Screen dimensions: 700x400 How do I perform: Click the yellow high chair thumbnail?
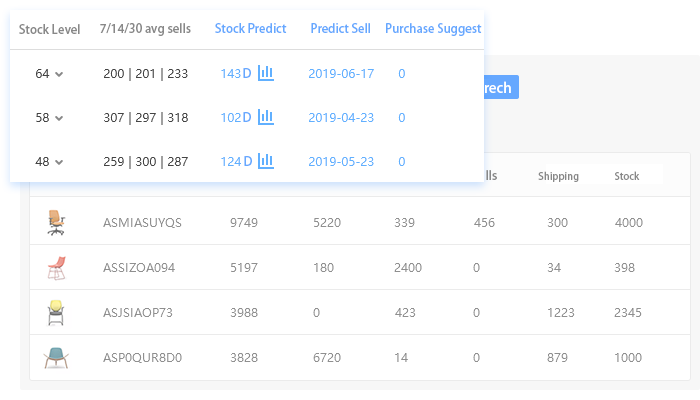pyautogui.click(x=56, y=312)
